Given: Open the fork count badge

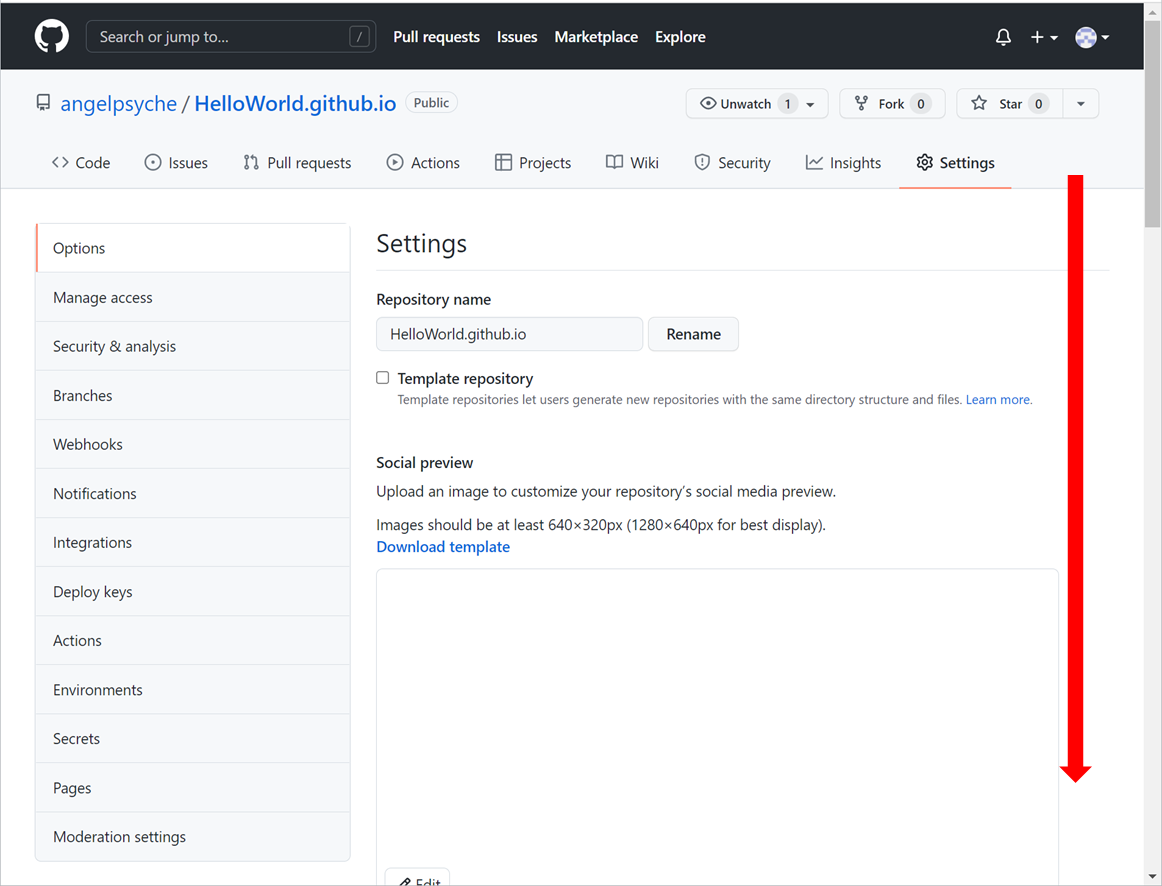Looking at the screenshot, I should tap(920, 104).
